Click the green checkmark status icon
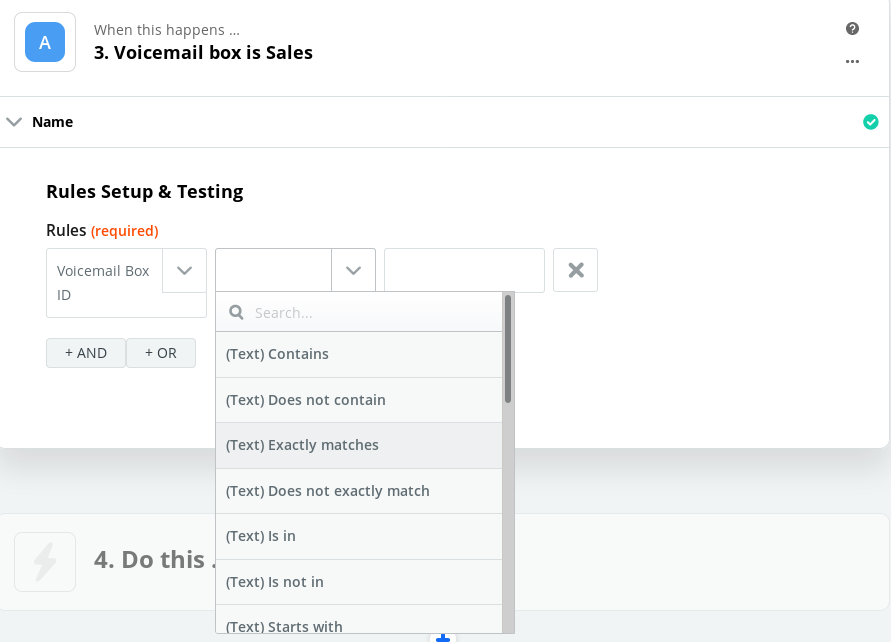 click(x=870, y=122)
